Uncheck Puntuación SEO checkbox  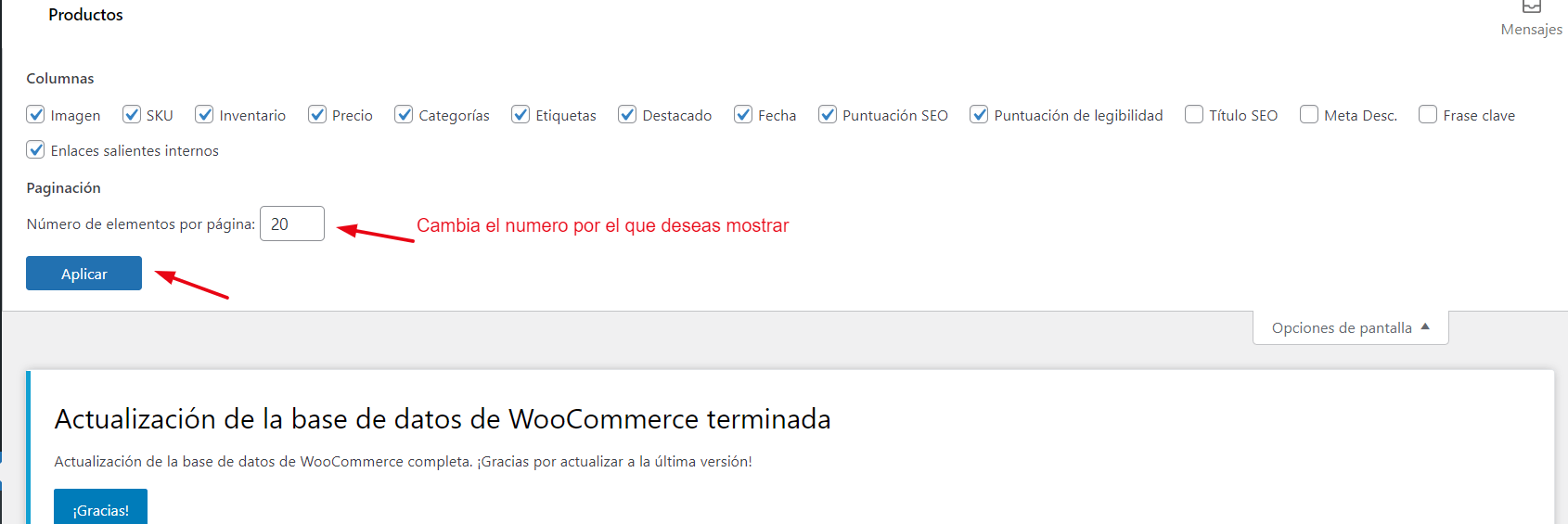[x=828, y=114]
